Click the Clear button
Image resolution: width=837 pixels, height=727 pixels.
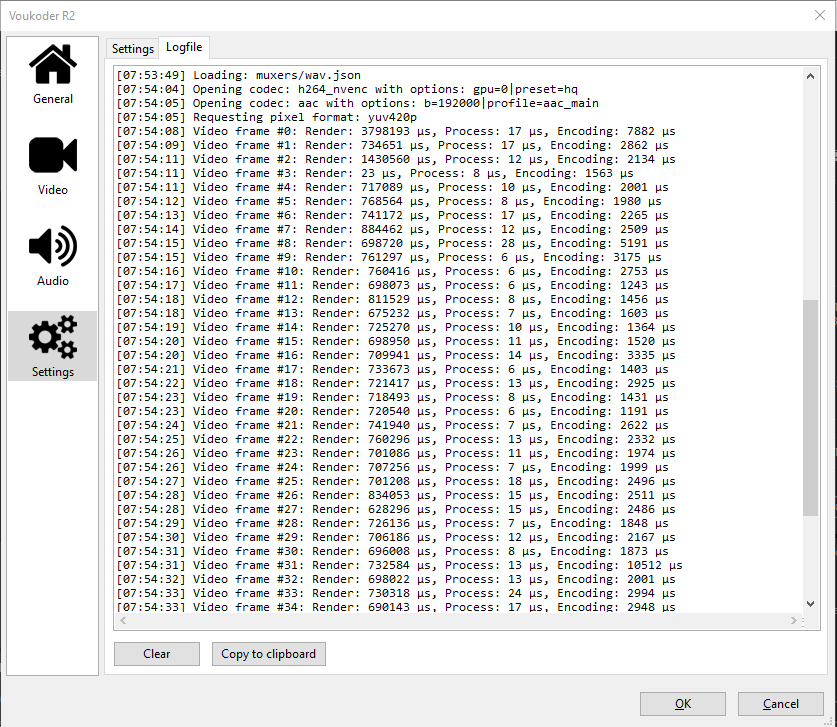pyautogui.click(x=157, y=654)
